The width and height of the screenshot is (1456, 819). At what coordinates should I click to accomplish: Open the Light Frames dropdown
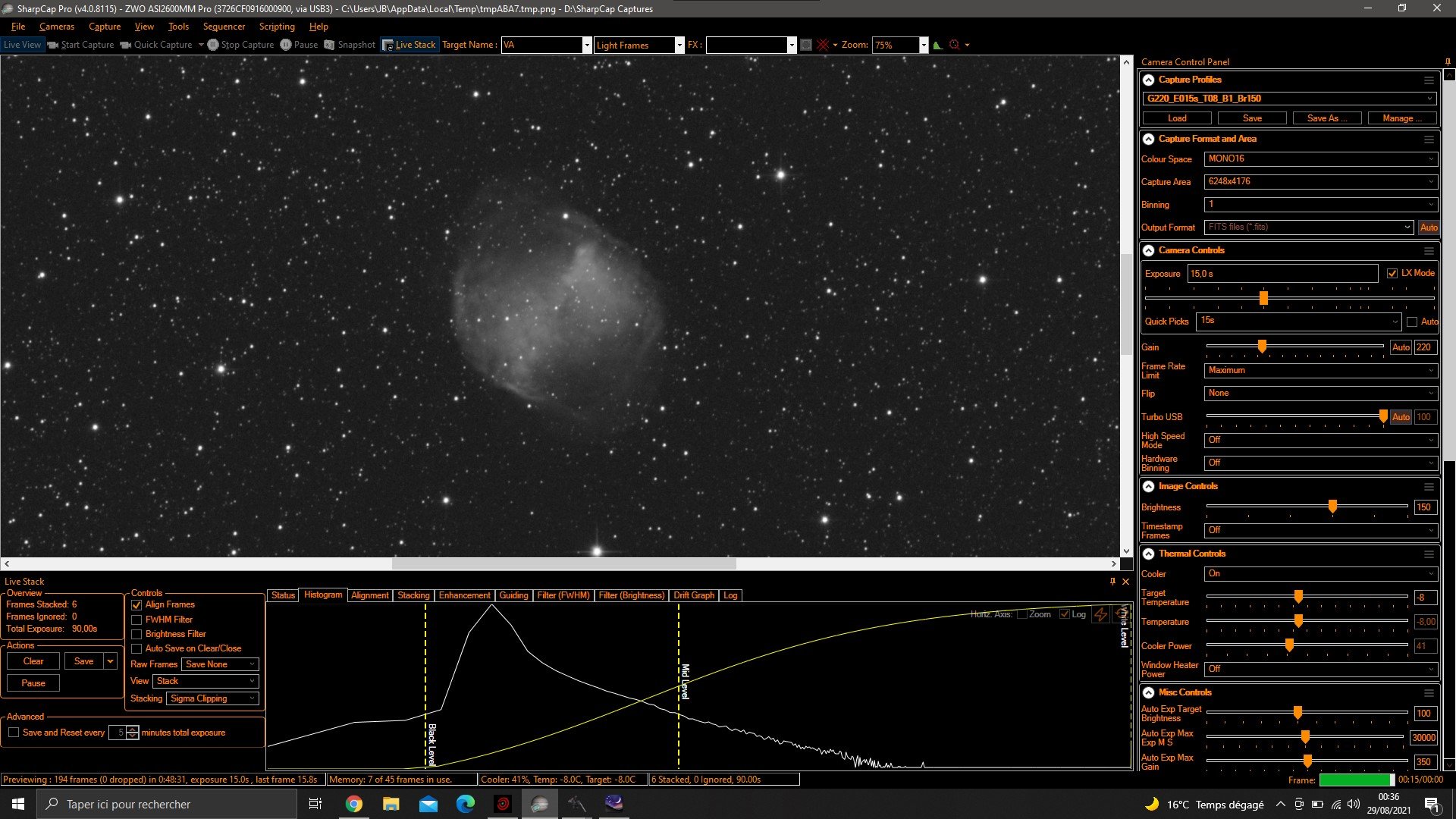click(639, 45)
